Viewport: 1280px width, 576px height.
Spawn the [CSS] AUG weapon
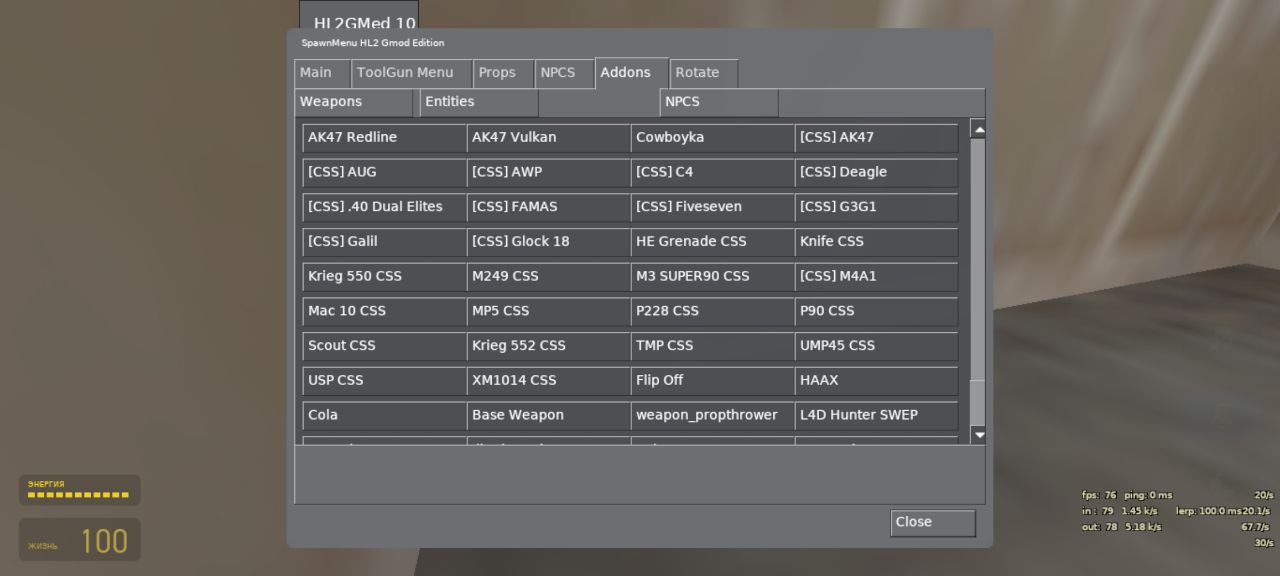pyautogui.click(x=384, y=172)
